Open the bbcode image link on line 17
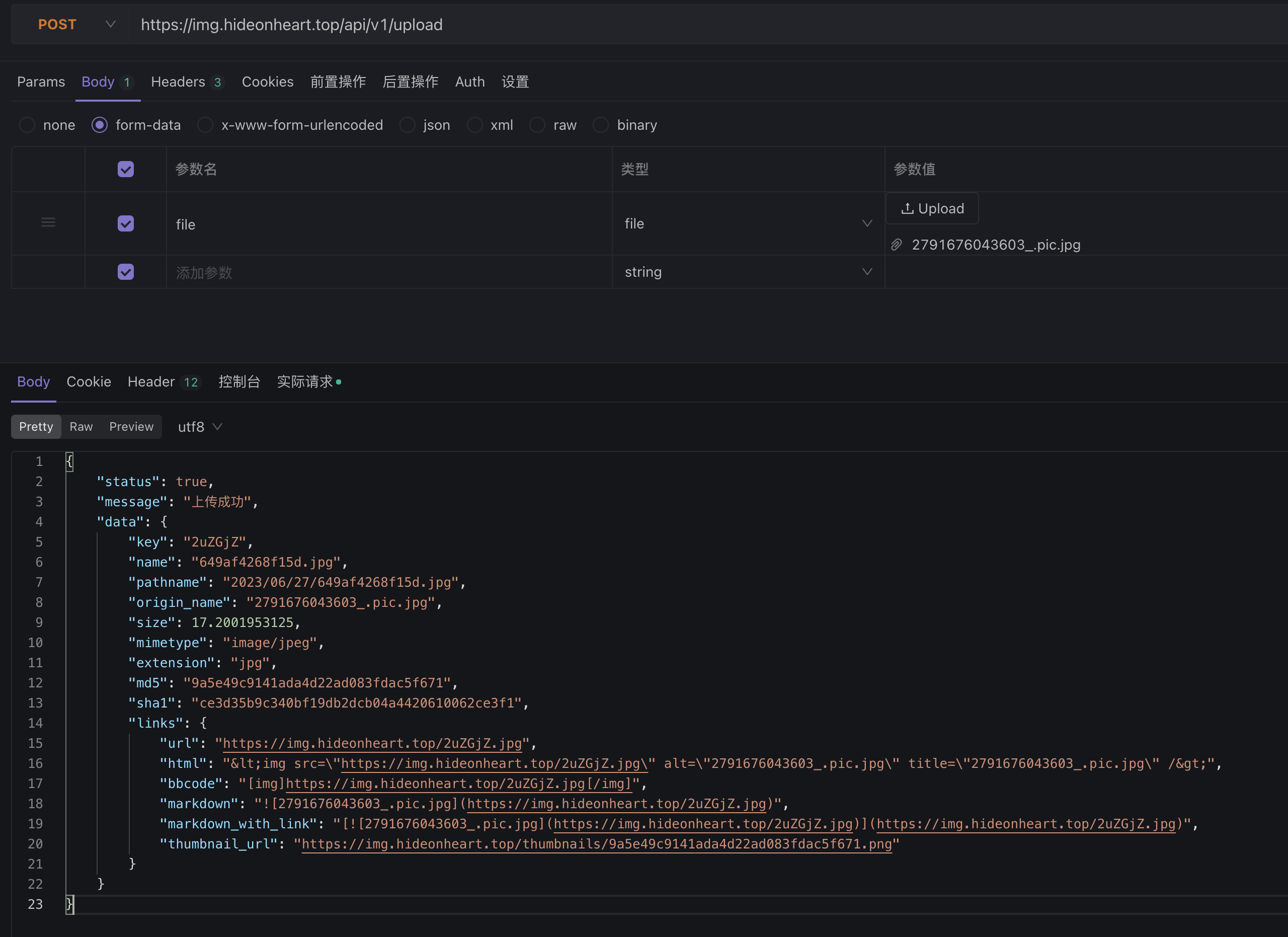 [459, 784]
